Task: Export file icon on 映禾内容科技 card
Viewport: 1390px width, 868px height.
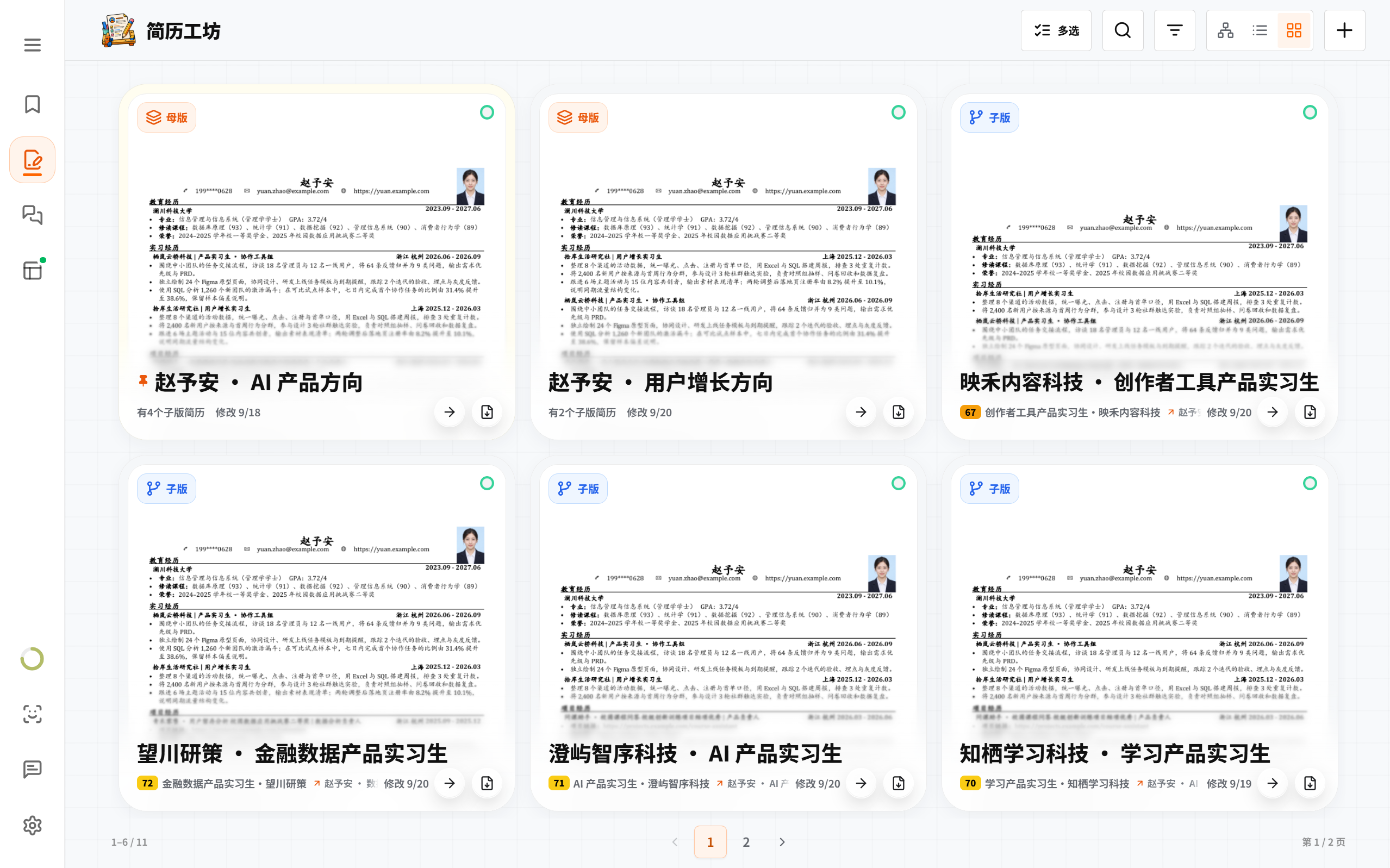Action: [1310, 412]
